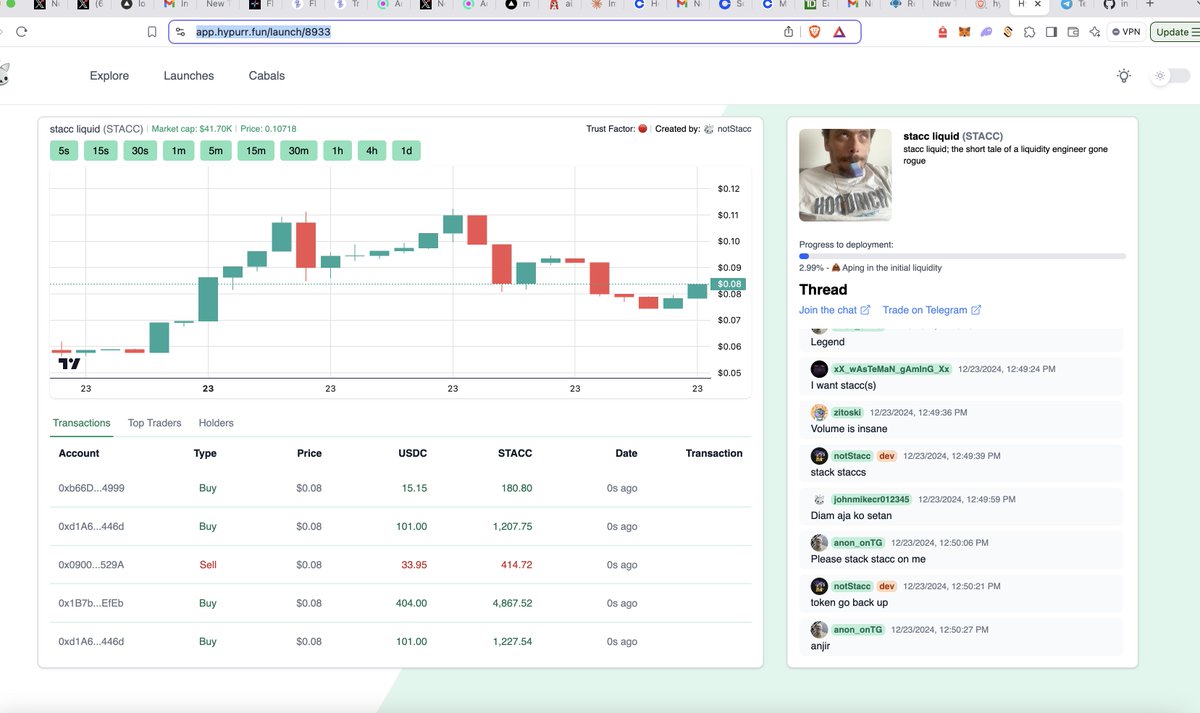
Task: Go to the Explore page
Action: point(109,76)
